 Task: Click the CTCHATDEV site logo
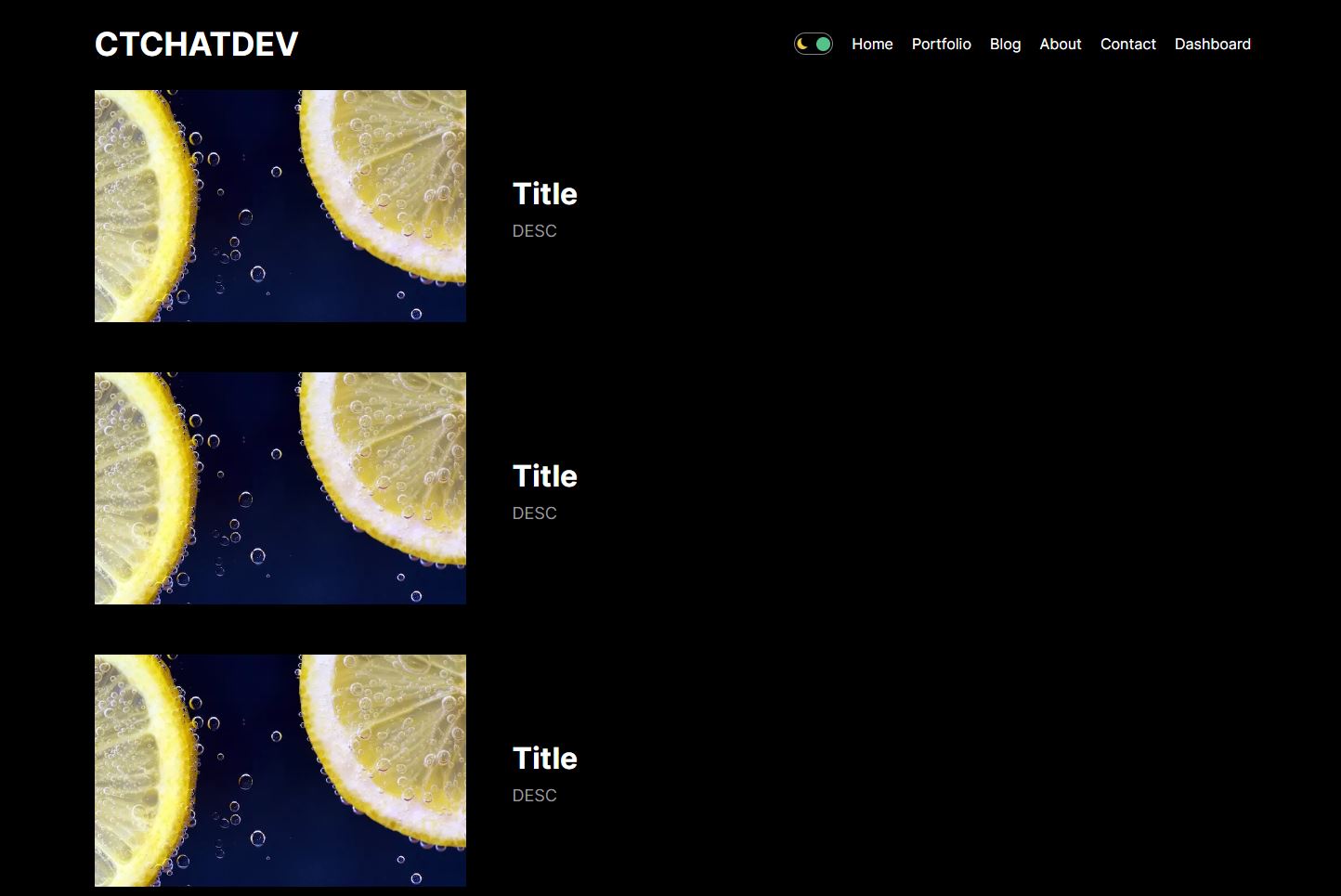[195, 43]
